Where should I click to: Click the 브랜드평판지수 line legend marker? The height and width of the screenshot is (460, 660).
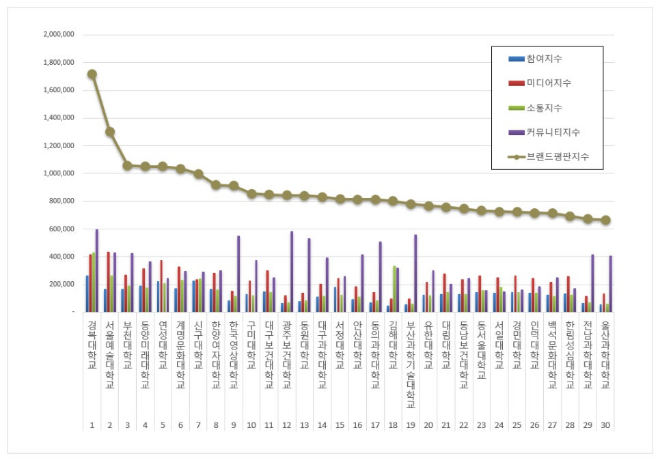[517, 155]
